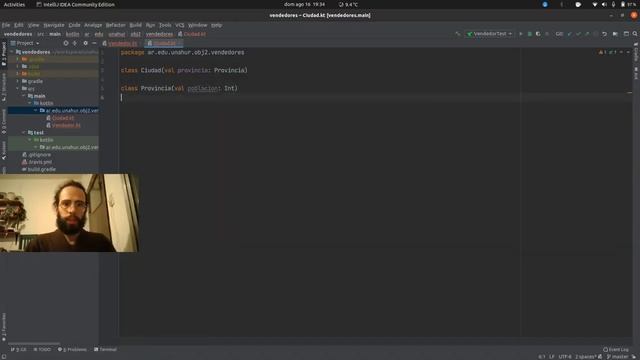Viewport: 640px width, 360px height.
Task: Collapse the main folder node
Action: point(24,96)
